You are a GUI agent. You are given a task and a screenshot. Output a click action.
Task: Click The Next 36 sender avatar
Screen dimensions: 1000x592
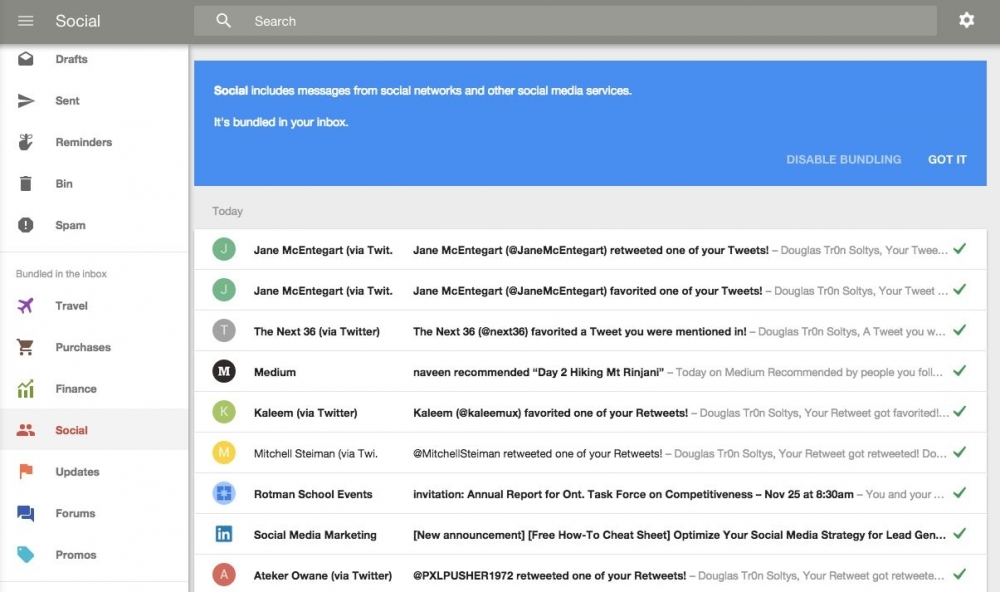(x=224, y=330)
